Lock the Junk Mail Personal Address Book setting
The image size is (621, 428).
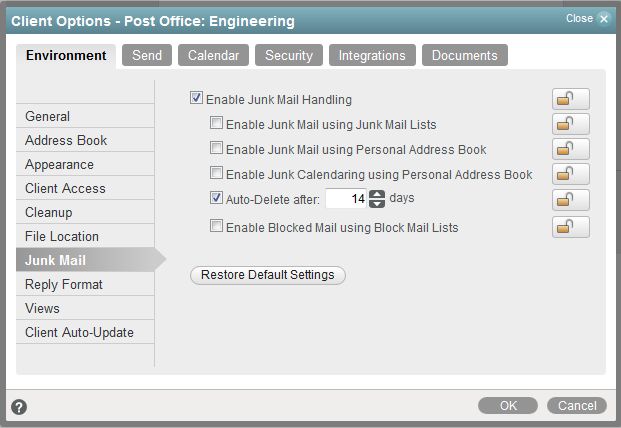click(x=570, y=149)
